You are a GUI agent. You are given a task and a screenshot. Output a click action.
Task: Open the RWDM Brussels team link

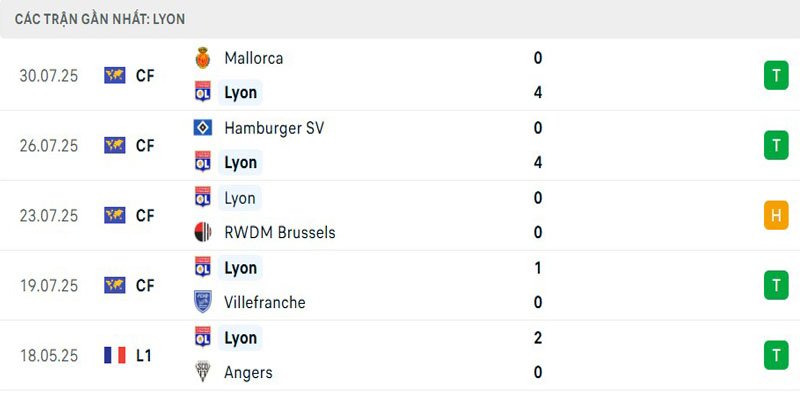point(280,232)
